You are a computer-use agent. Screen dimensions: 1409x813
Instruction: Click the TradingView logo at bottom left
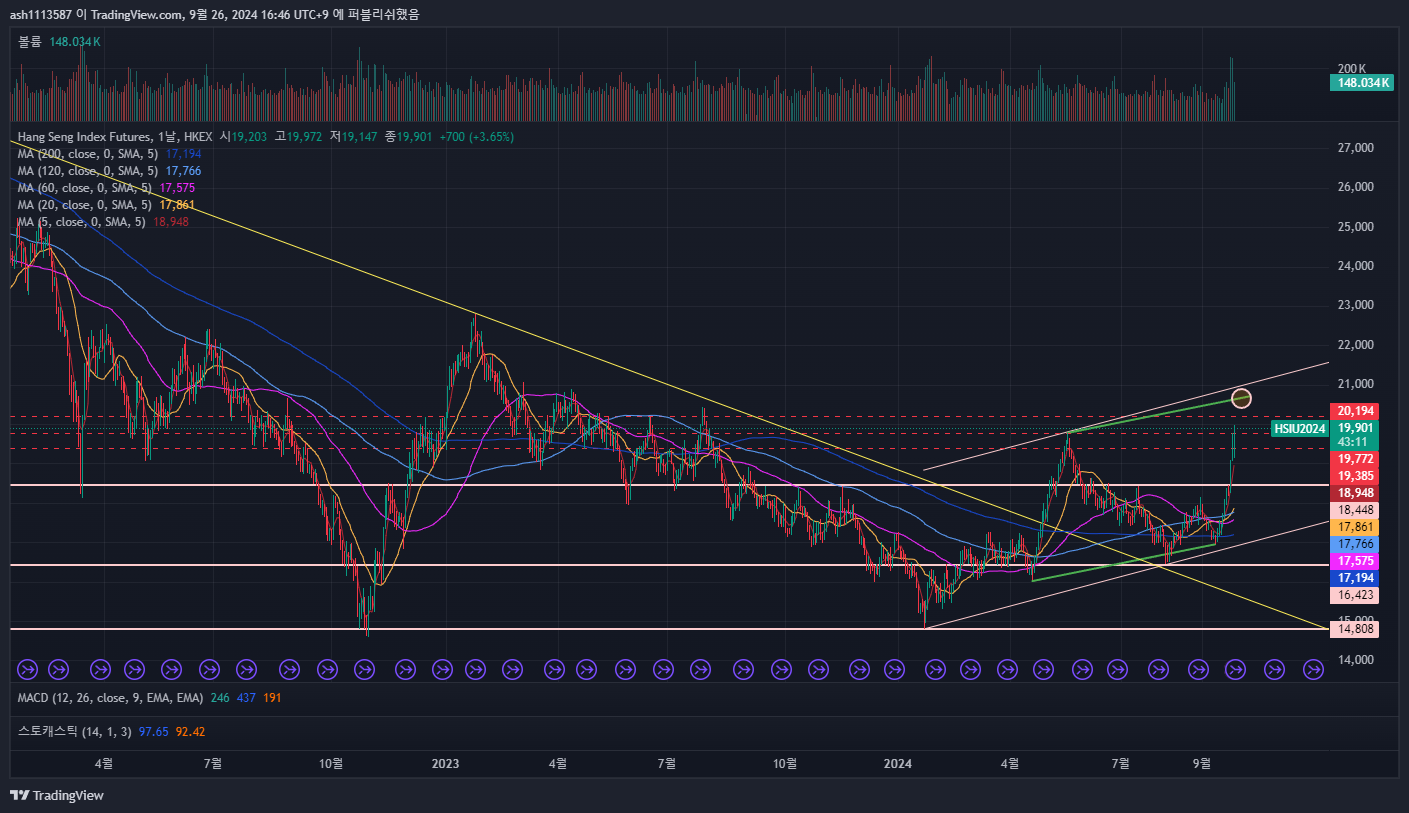pyautogui.click(x=57, y=795)
